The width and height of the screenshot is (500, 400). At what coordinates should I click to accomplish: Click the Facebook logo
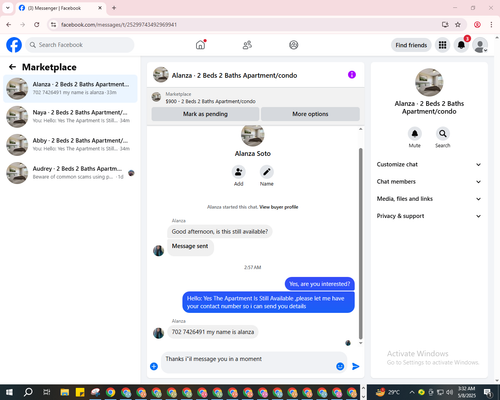point(14,45)
